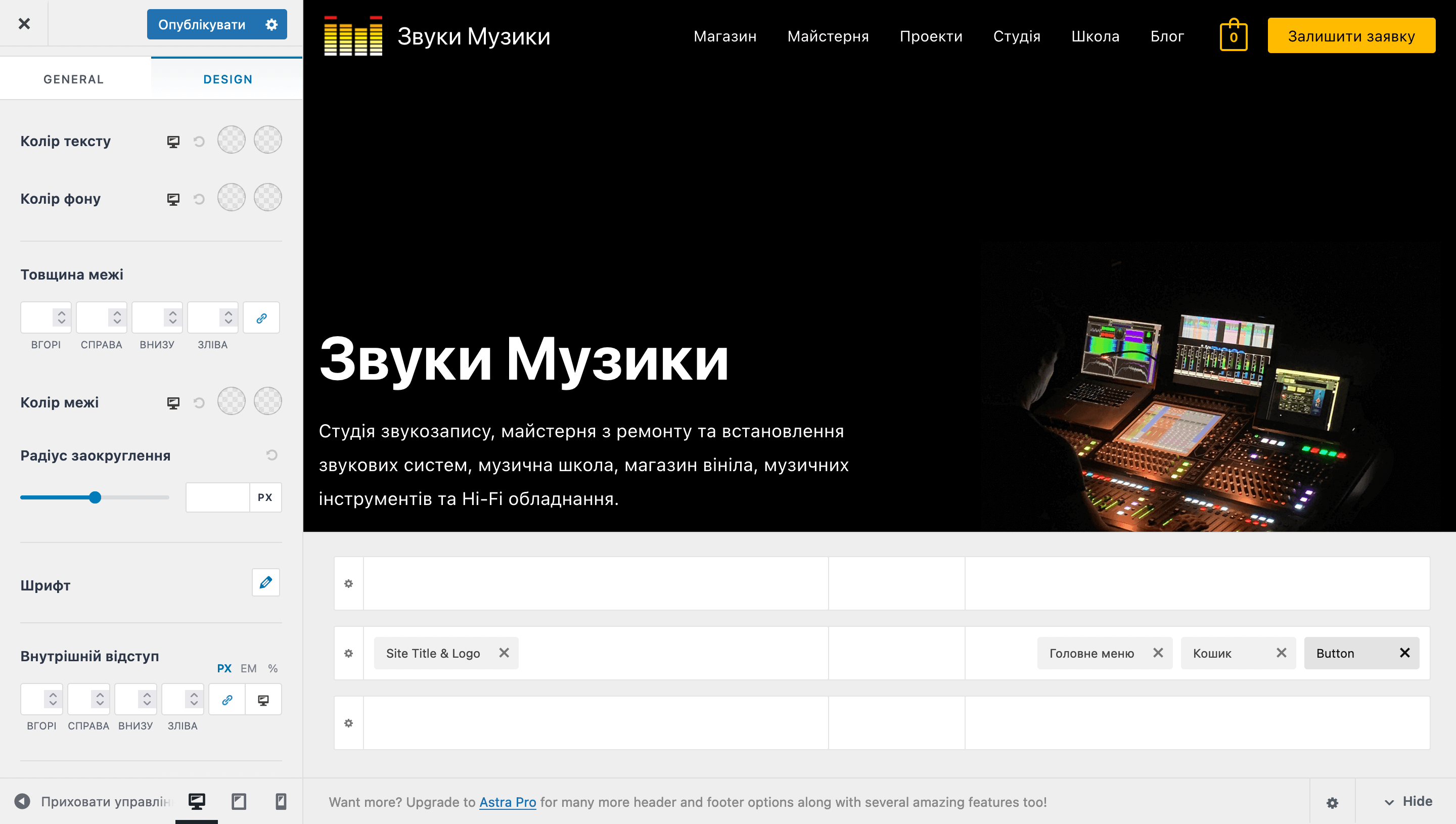Remove the Головне меню element
The width and height of the screenshot is (1456, 824).
[1158, 653]
